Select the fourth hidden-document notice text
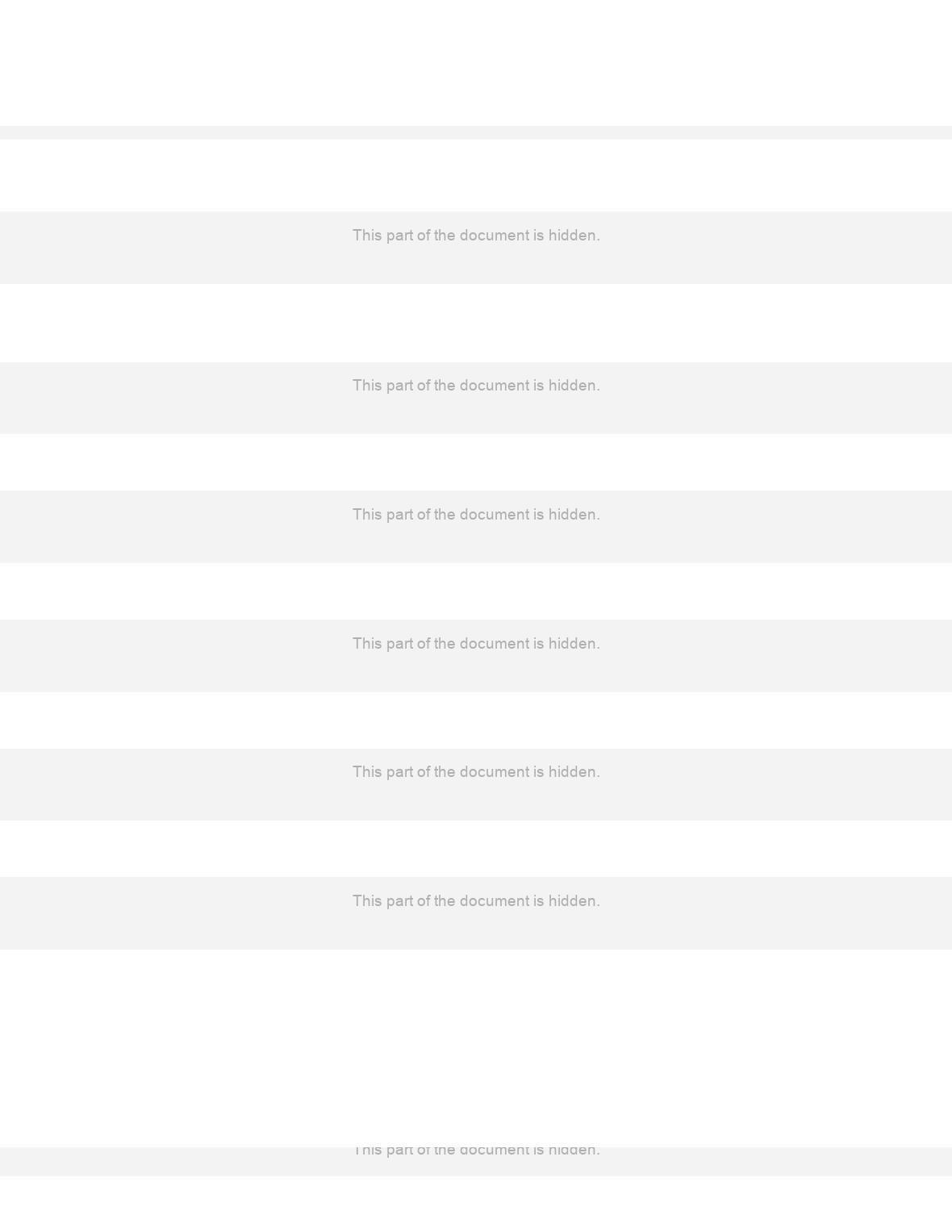Screen dimensions: 952x1232 476,644
